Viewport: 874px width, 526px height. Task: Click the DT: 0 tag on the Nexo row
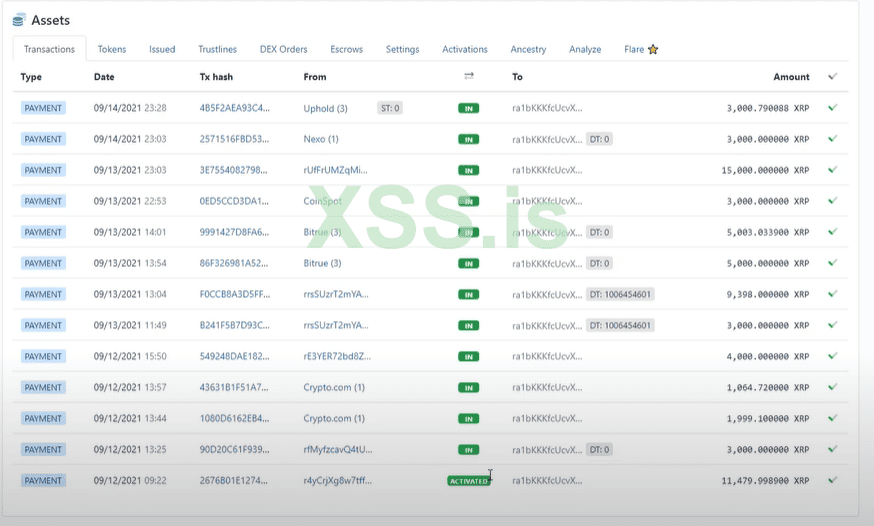[599, 139]
